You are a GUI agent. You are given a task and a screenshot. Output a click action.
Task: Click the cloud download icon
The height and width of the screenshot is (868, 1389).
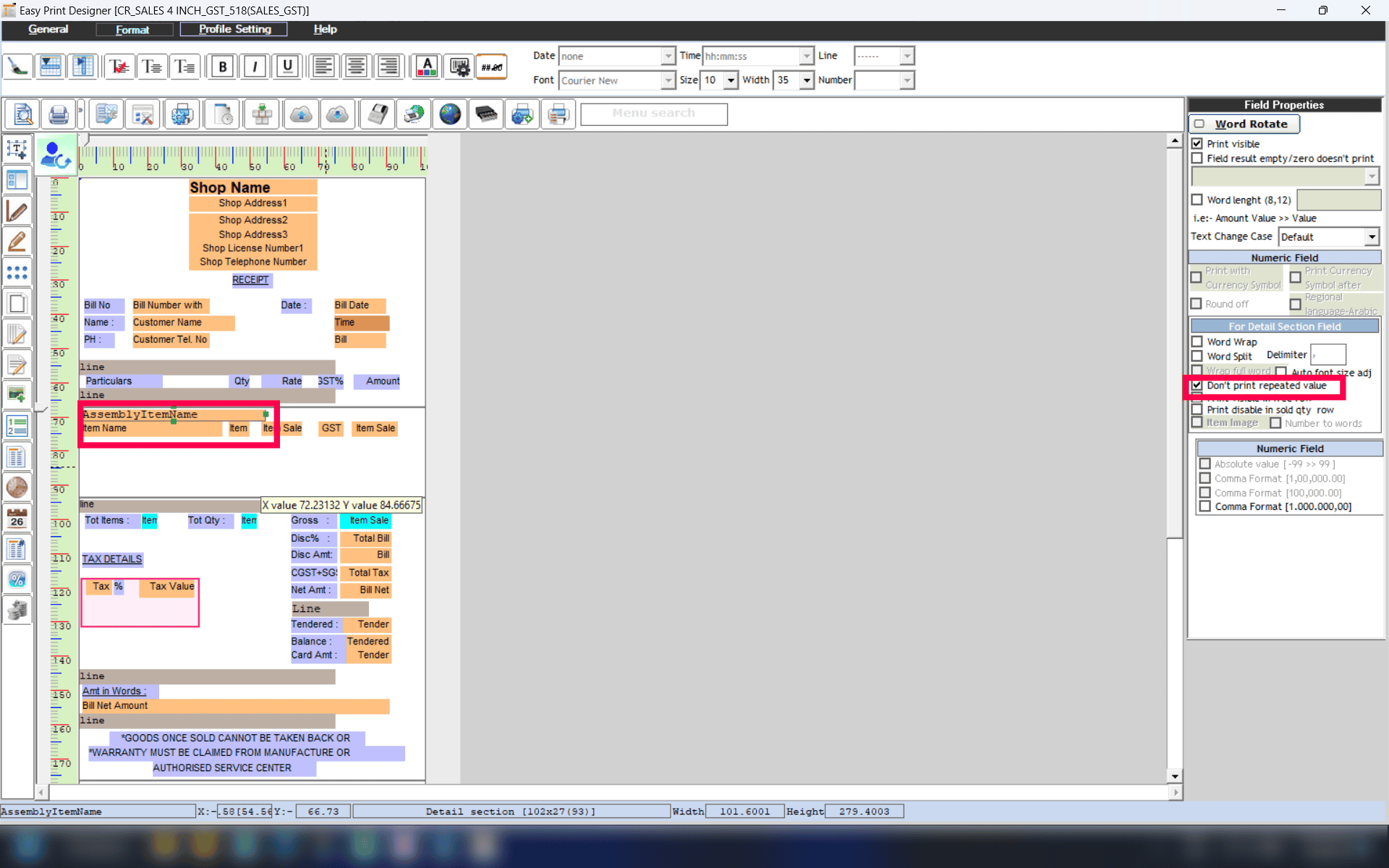[337, 114]
